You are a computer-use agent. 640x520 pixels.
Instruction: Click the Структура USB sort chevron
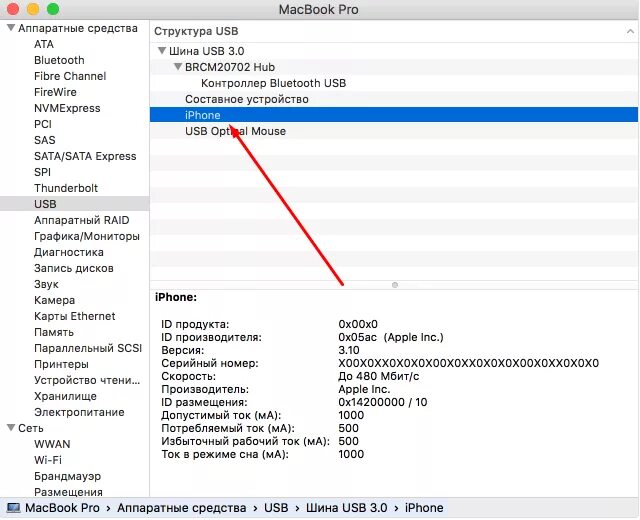(630, 31)
